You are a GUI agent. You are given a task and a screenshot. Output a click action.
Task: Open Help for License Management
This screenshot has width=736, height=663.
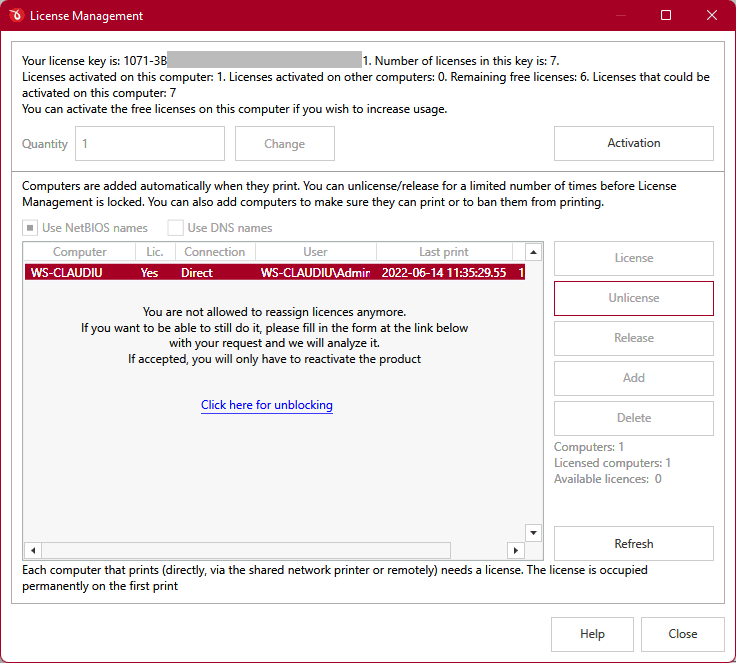[592, 634]
